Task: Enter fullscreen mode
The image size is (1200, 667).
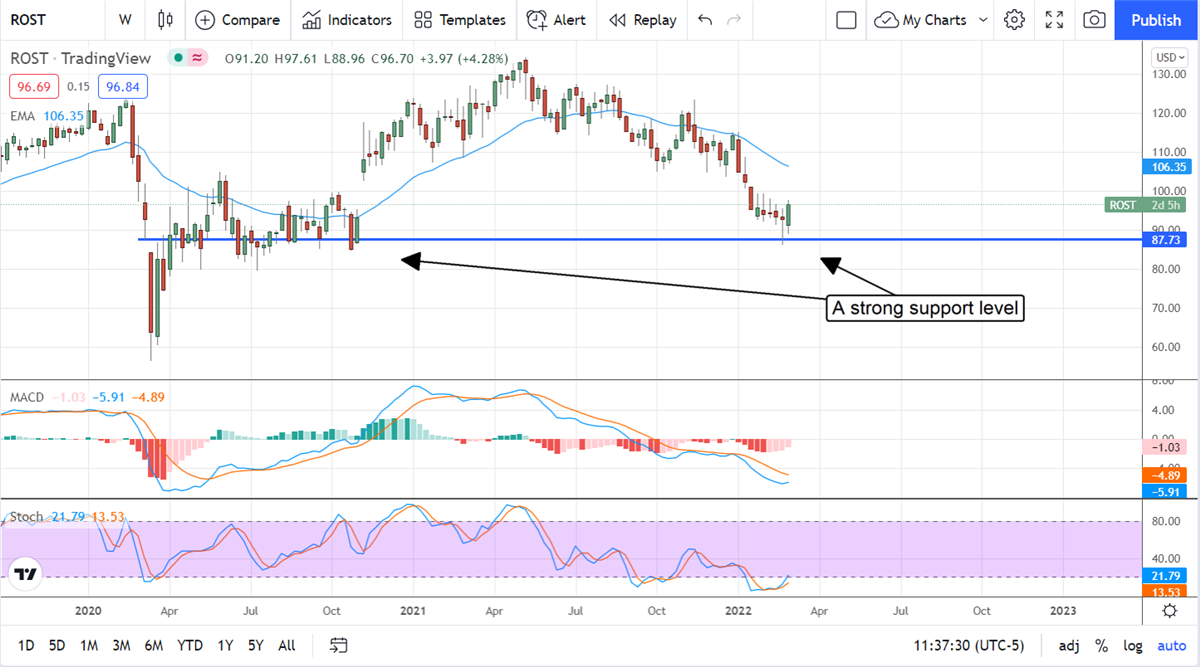Action: (x=1054, y=20)
